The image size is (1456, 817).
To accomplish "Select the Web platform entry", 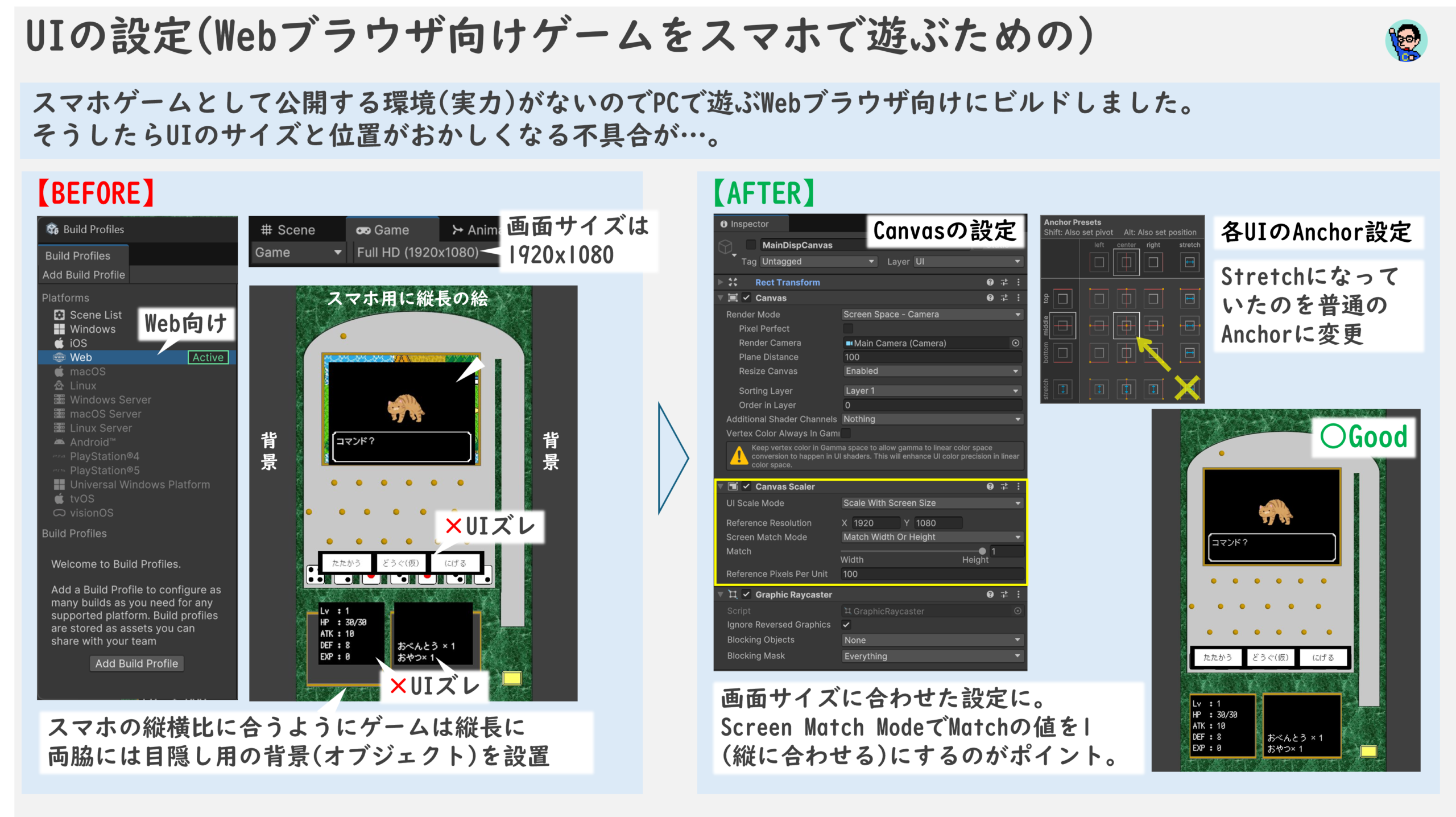I will coord(81,357).
